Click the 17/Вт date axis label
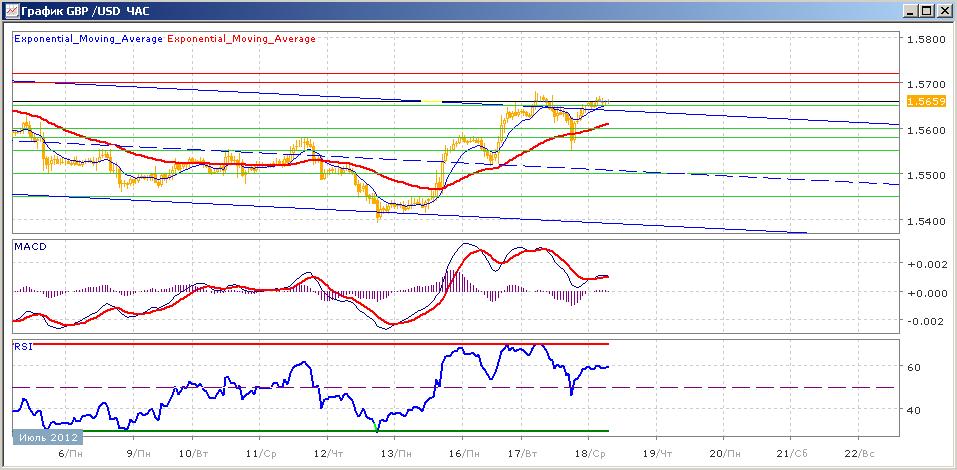The width and height of the screenshot is (957, 470). 522,454
